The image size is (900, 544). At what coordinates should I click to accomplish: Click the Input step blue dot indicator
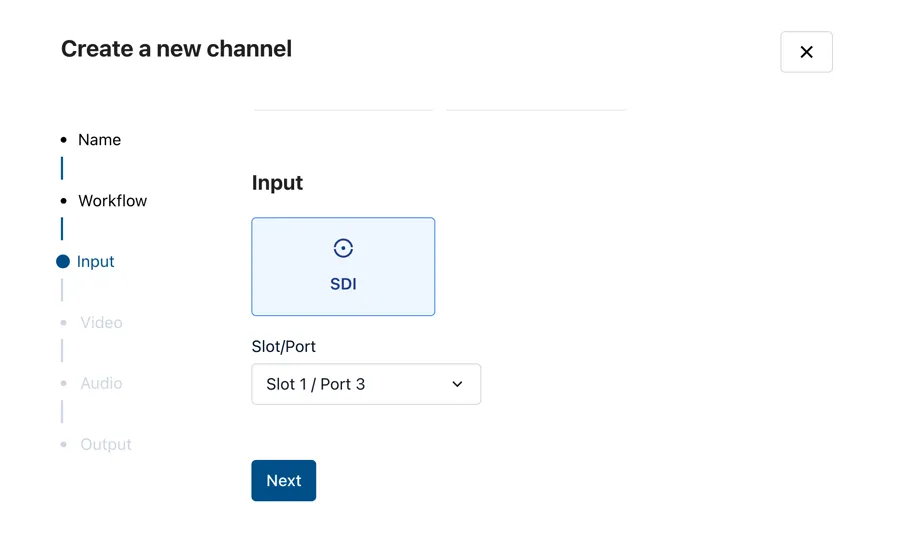coord(63,262)
